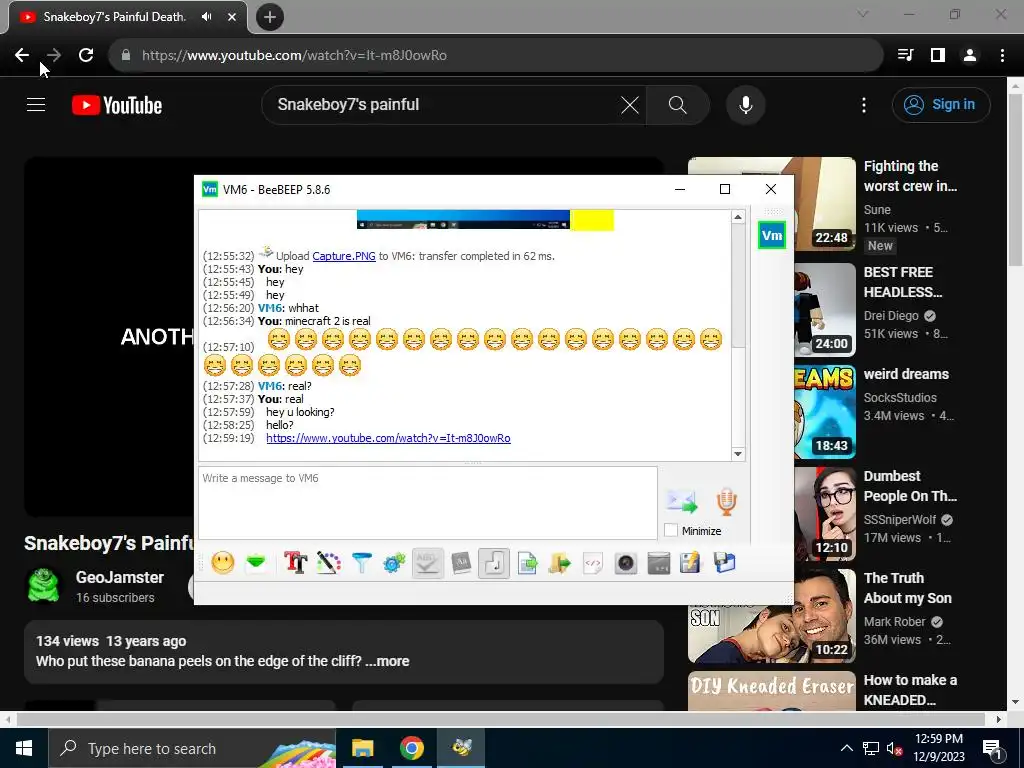Screen dimensions: 1024x768
Task: Click the YouTube search magnifier button
Action: coord(678,105)
